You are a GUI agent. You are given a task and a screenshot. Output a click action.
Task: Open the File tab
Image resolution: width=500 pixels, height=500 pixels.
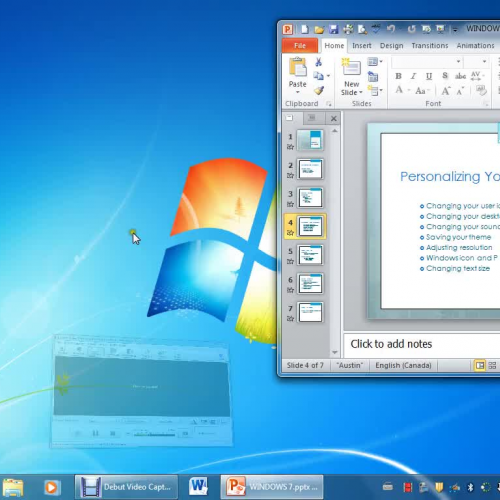click(300, 46)
